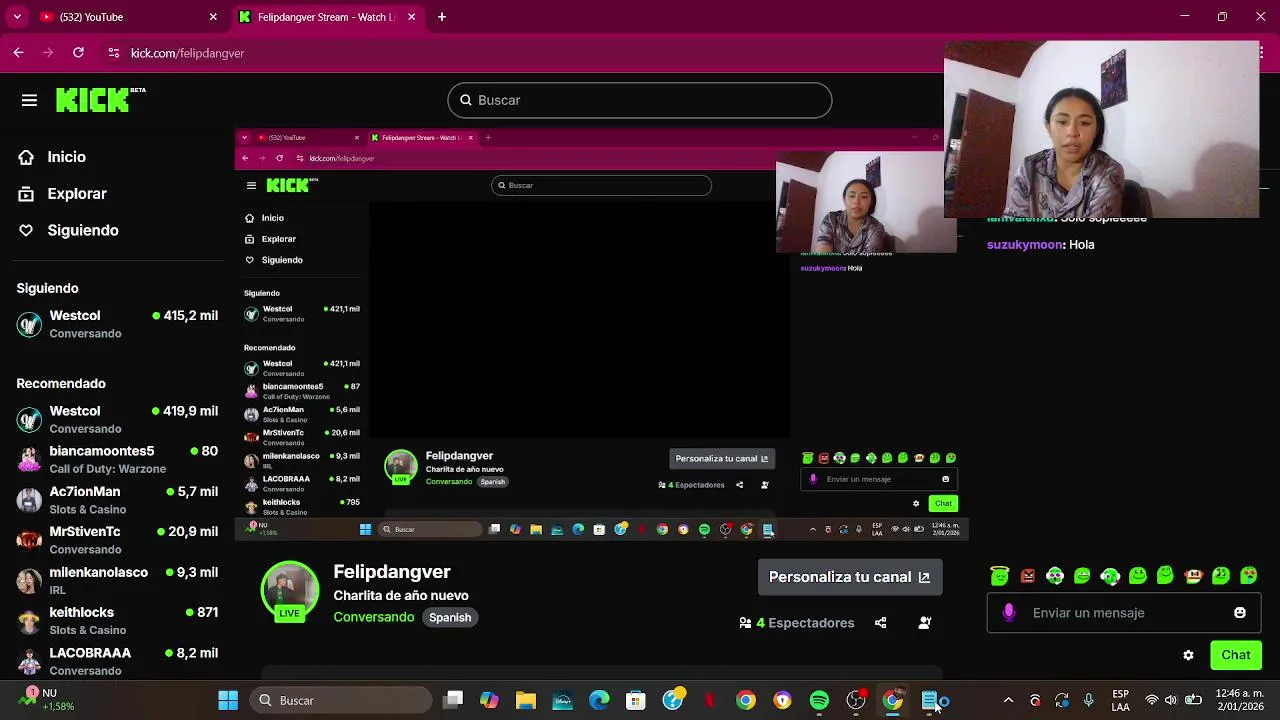Click the site info icon in address bar

(114, 53)
